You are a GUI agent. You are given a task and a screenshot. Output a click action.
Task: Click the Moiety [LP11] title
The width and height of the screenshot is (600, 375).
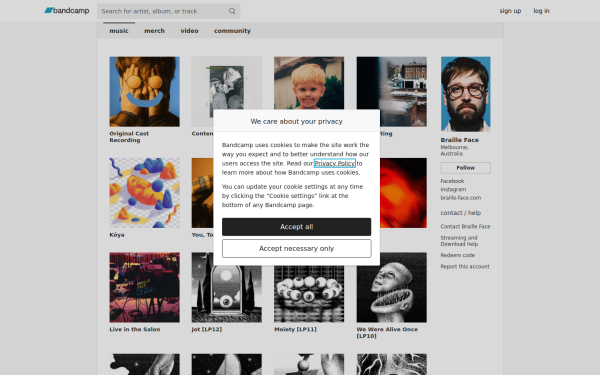click(295, 329)
